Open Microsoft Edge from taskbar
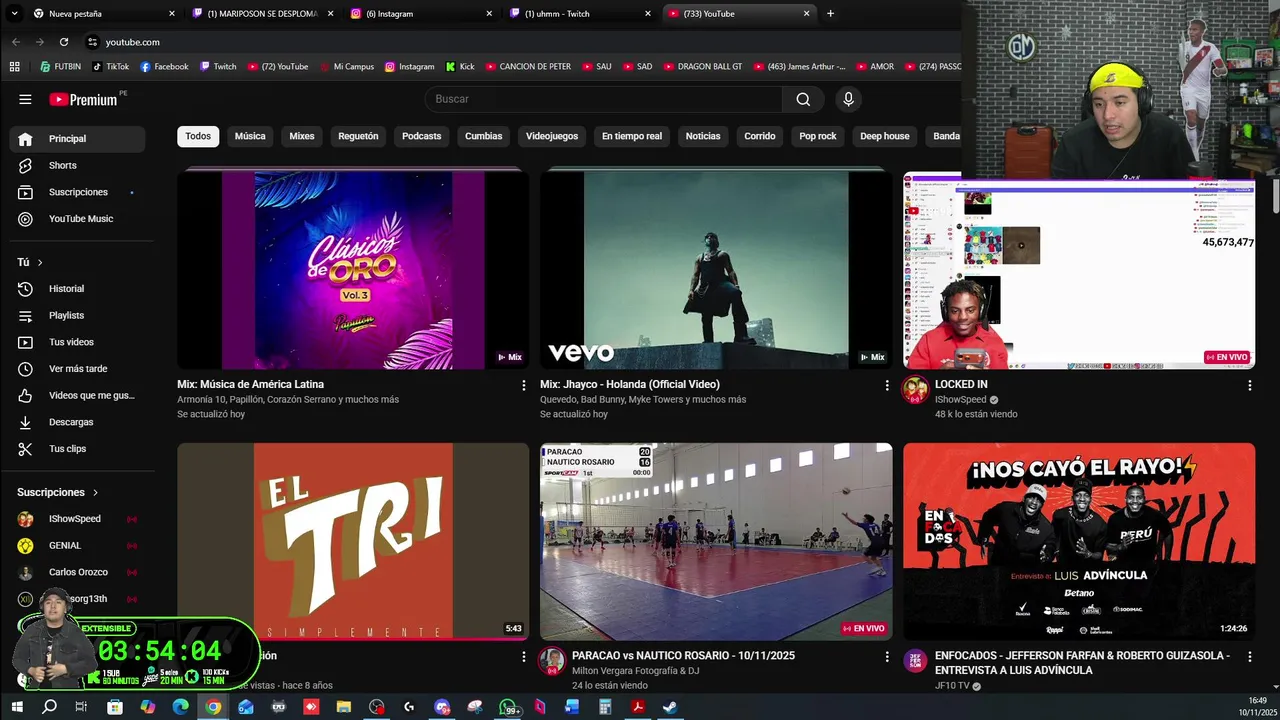The width and height of the screenshot is (1280, 720). pyautogui.click(x=180, y=707)
